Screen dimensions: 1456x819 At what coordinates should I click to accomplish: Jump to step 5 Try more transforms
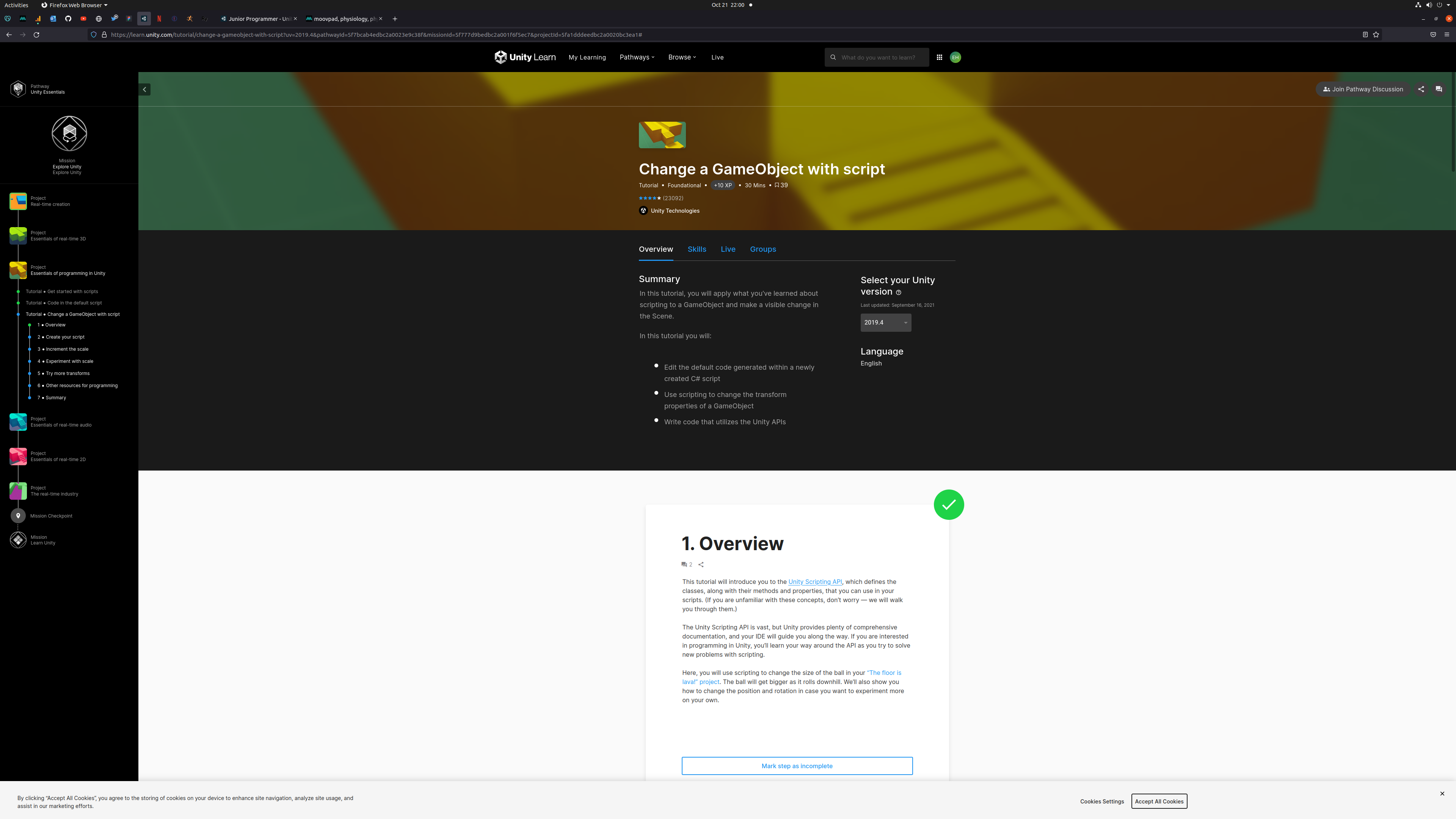click(63, 373)
